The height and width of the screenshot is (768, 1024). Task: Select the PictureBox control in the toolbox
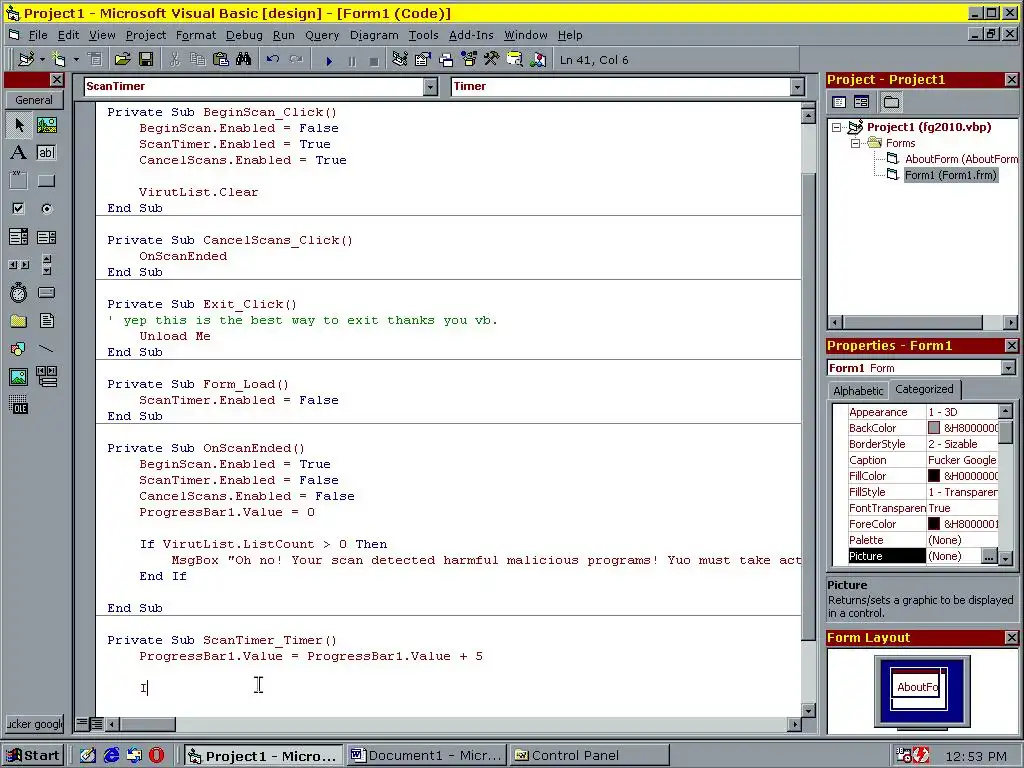pos(46,125)
